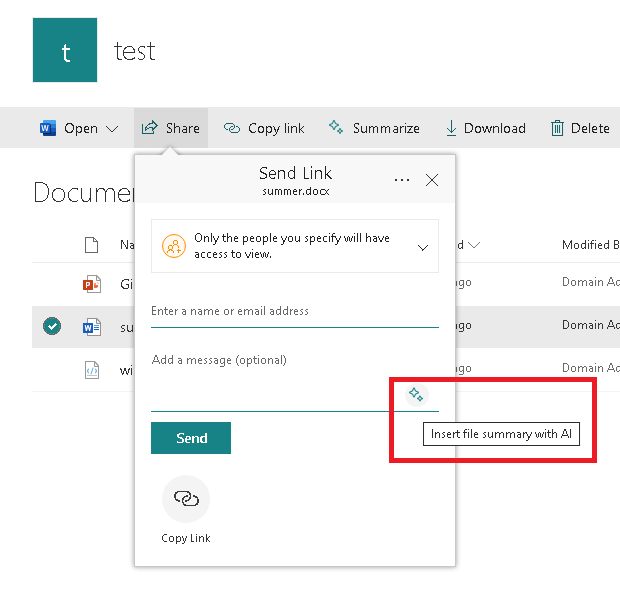
Task: Click the PowerPoint file icon
Action: tap(92, 284)
